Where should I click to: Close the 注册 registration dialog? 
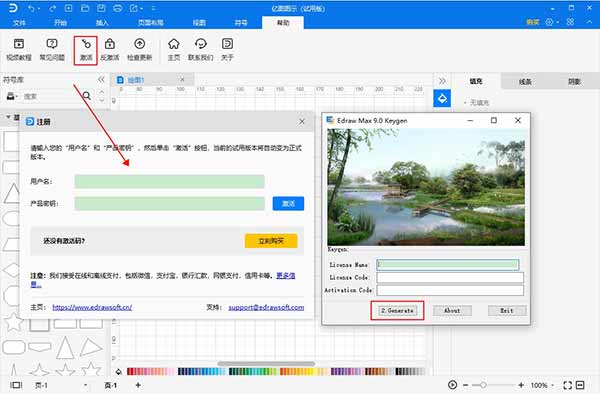click(x=302, y=121)
